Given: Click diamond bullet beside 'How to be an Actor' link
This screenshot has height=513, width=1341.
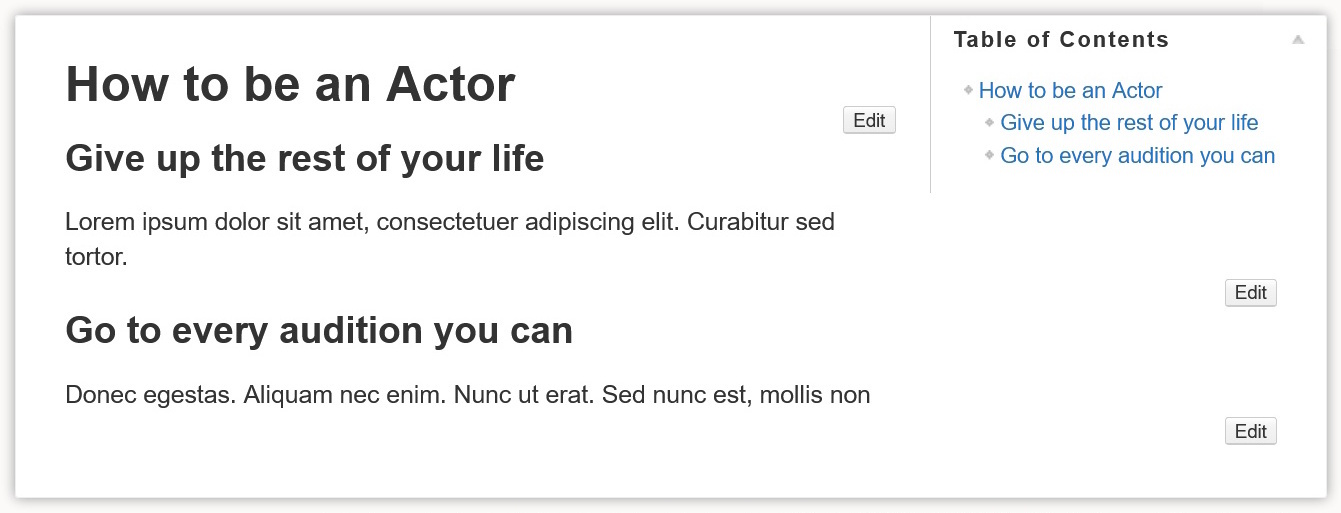Looking at the screenshot, I should [968, 90].
